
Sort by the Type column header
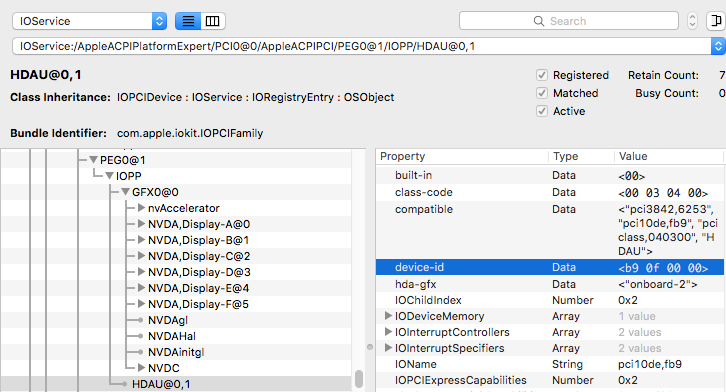point(582,156)
